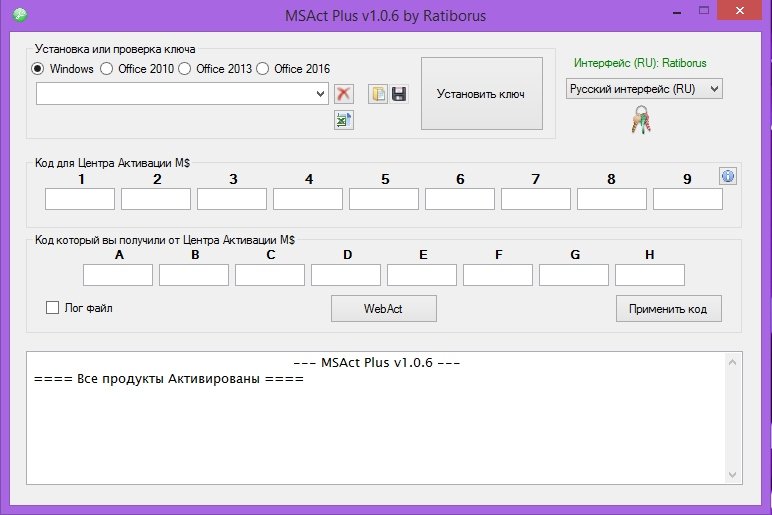Screen dimensions: 772x515
Task: Select the Office 2010 radio button
Action: (x=106, y=68)
